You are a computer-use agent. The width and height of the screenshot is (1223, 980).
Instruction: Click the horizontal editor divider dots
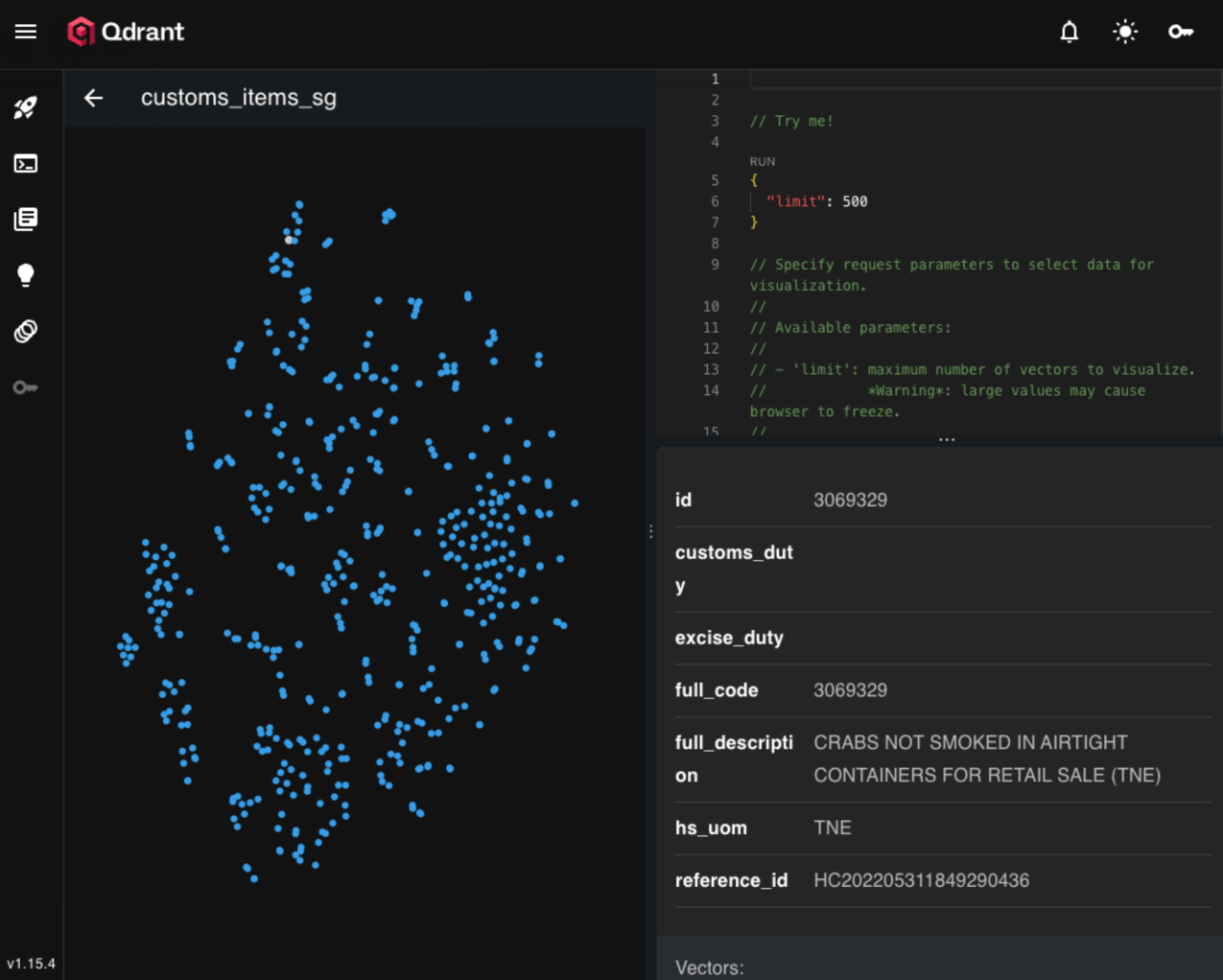point(947,439)
